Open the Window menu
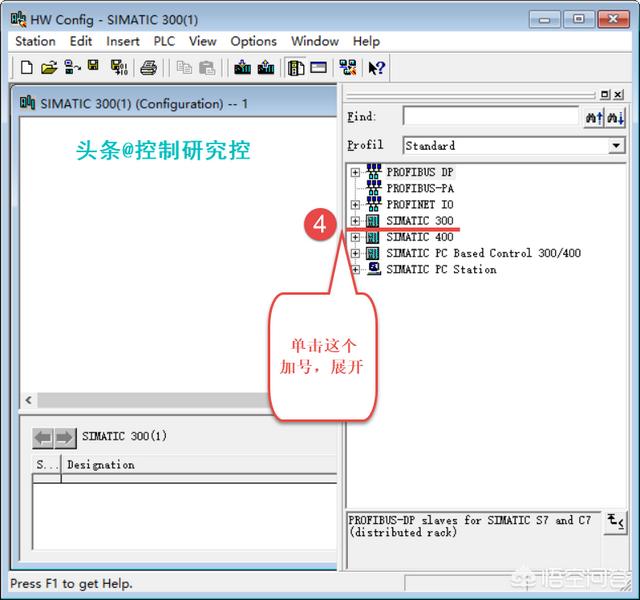Image resolution: width=640 pixels, height=600 pixels. pos(315,41)
